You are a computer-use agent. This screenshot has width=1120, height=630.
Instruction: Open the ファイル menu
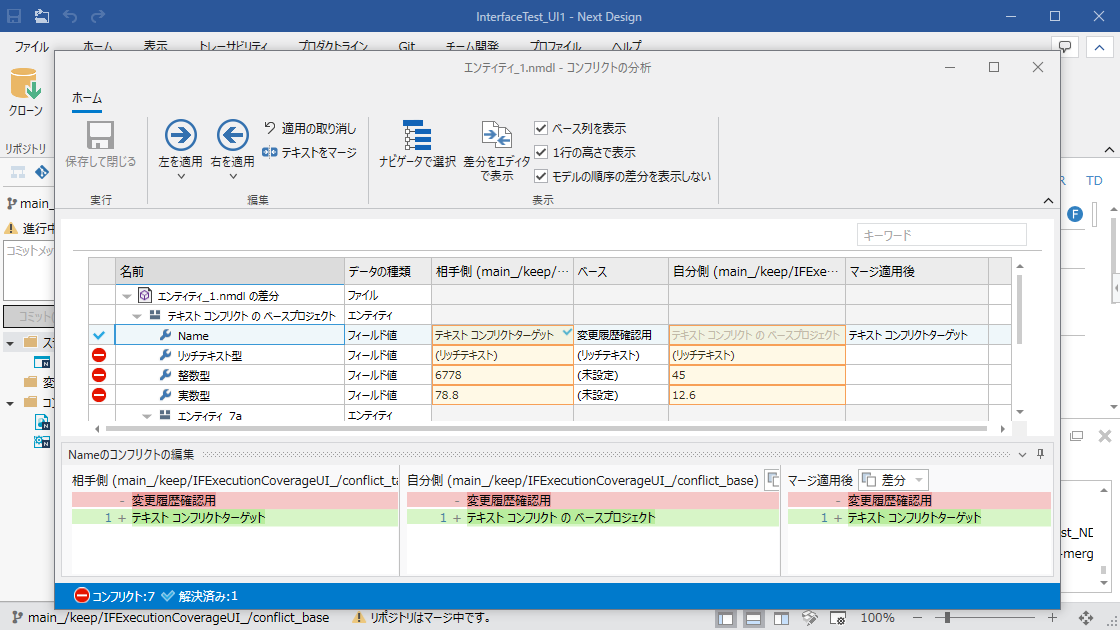click(x=31, y=47)
